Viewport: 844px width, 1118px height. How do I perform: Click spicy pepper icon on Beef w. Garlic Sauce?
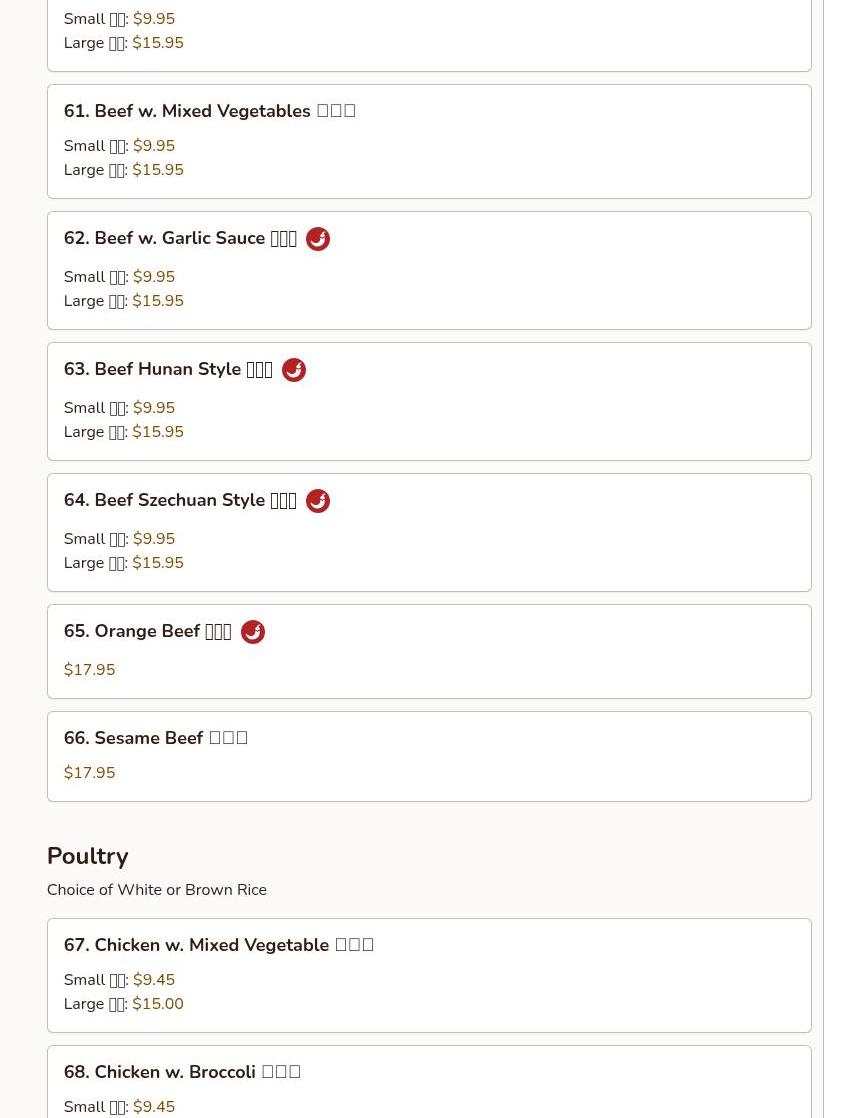[318, 239]
